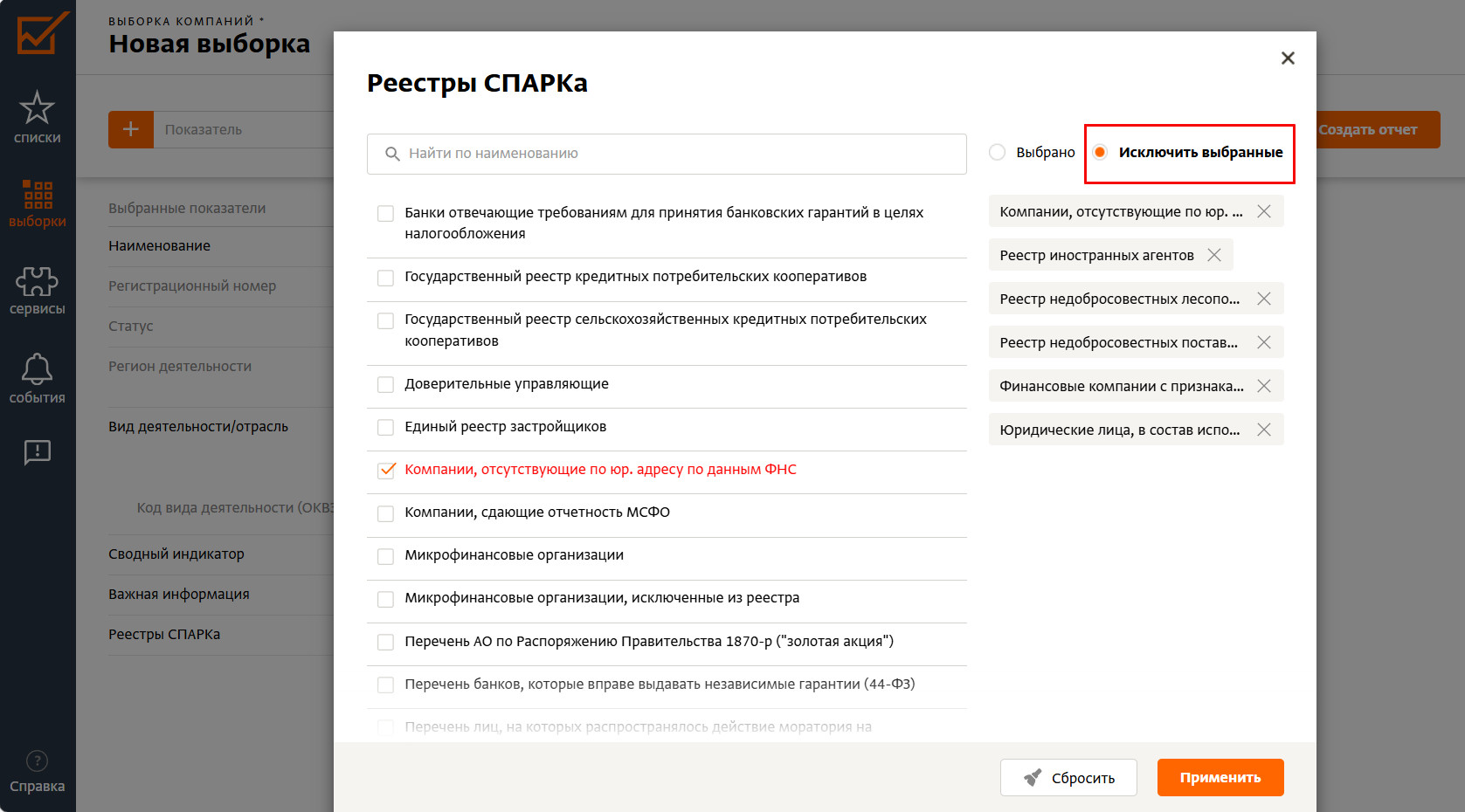Remove chip 'Юридические лица, в состав испо...'

tap(1264, 430)
